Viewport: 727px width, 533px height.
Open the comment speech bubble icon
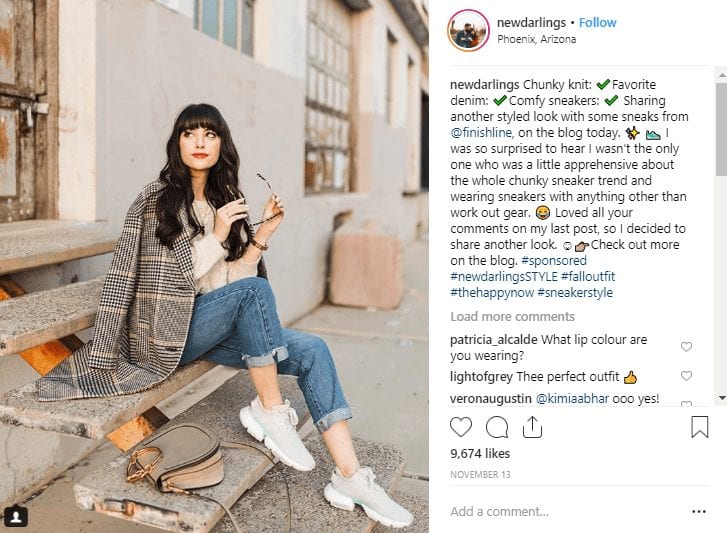coord(497,427)
